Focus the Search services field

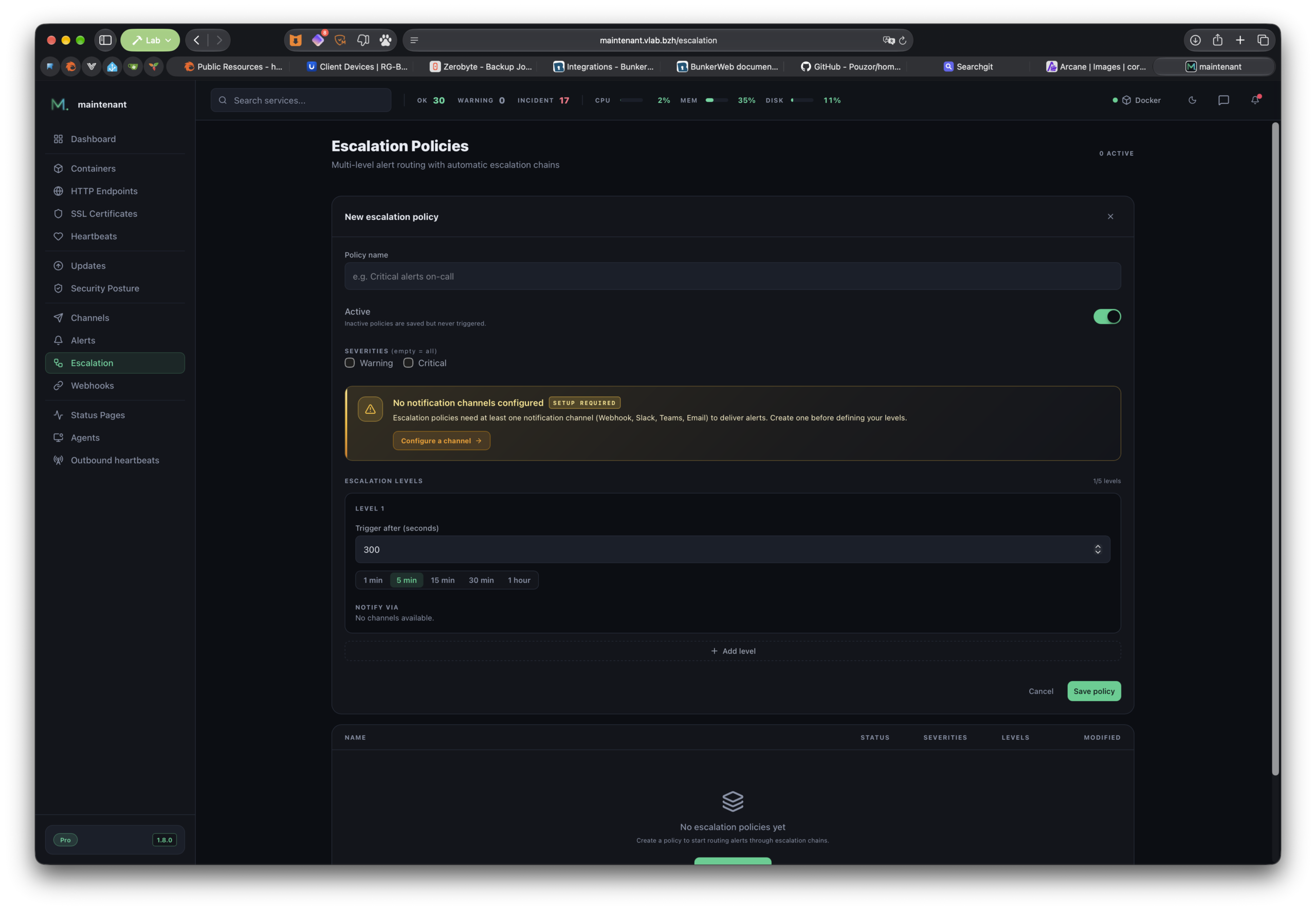301,100
